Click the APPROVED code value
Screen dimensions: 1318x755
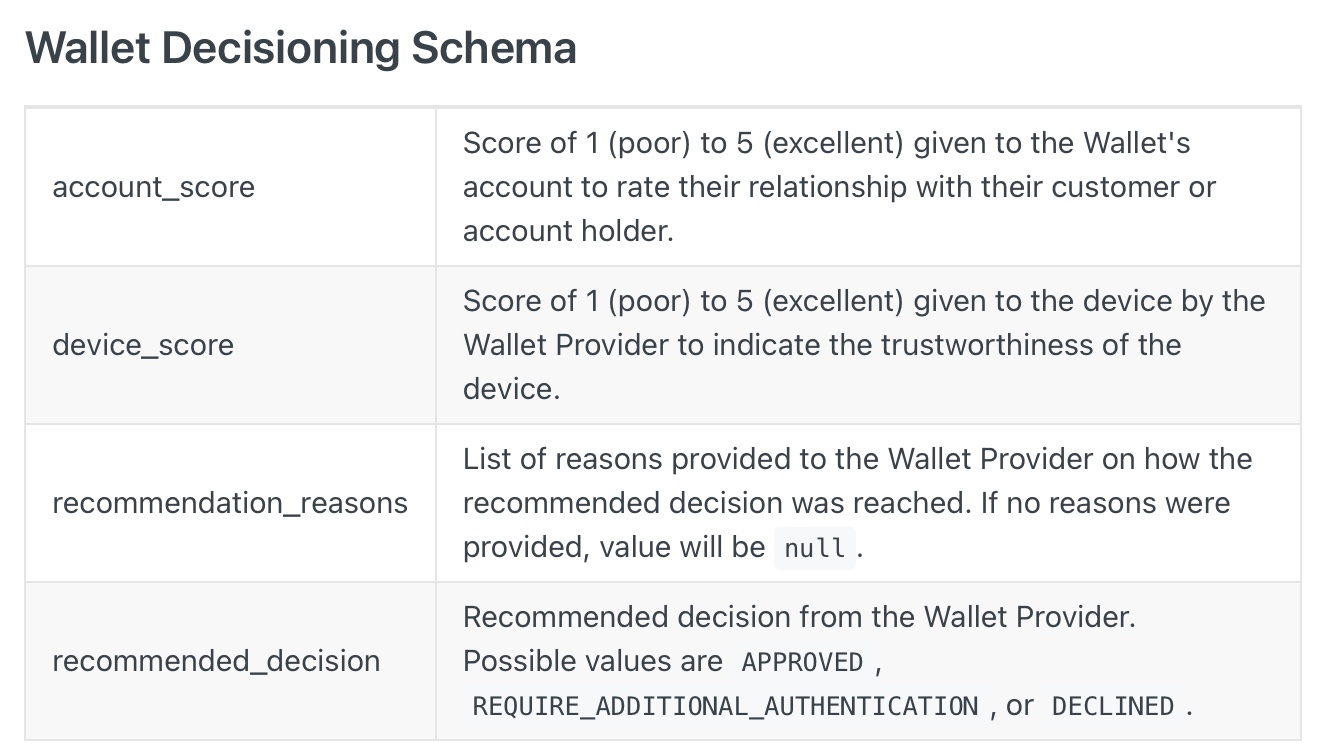click(x=802, y=662)
